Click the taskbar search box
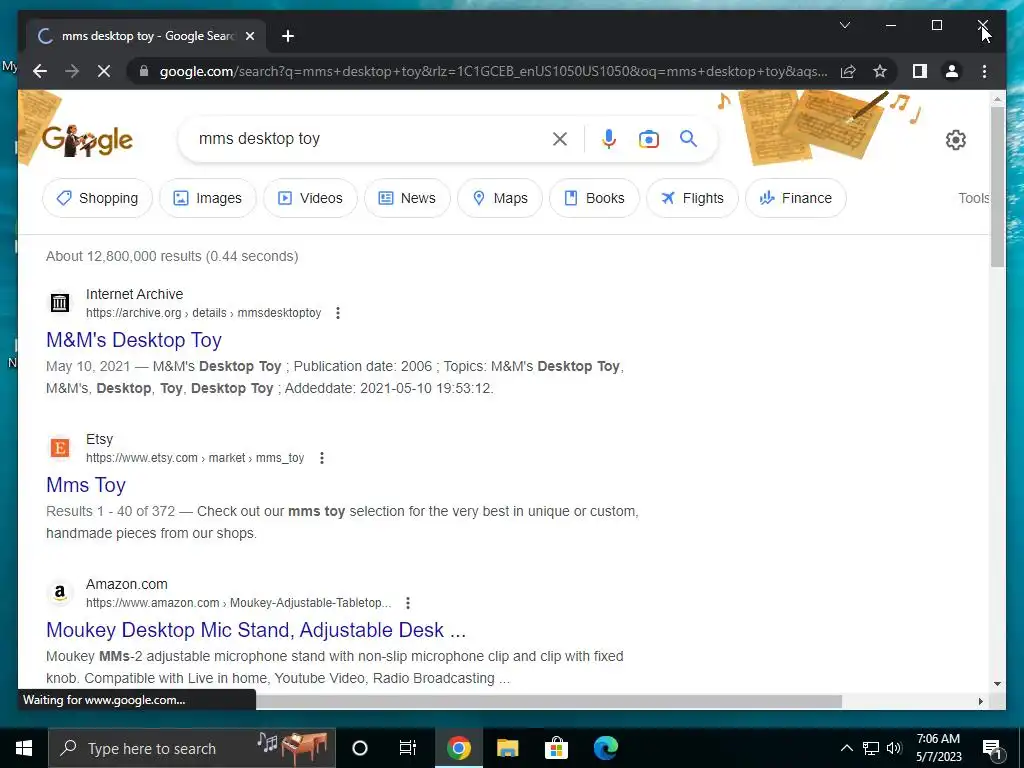This screenshot has height=768, width=1024. point(192,748)
